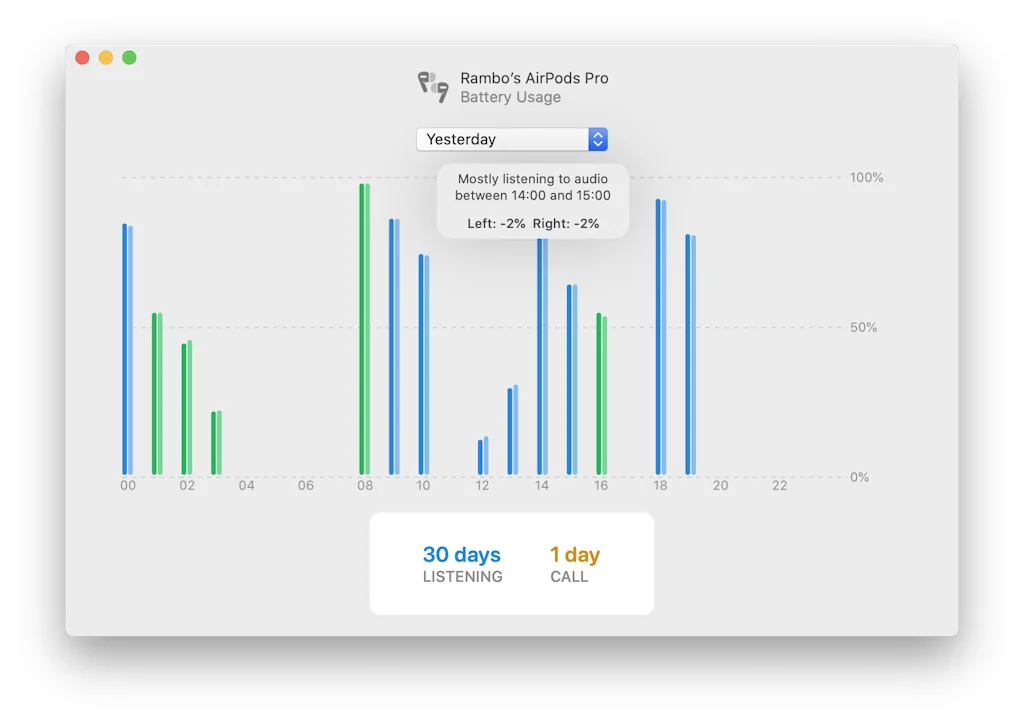
Task: Select the blue battery bar at hour 13
Action: tap(513, 430)
